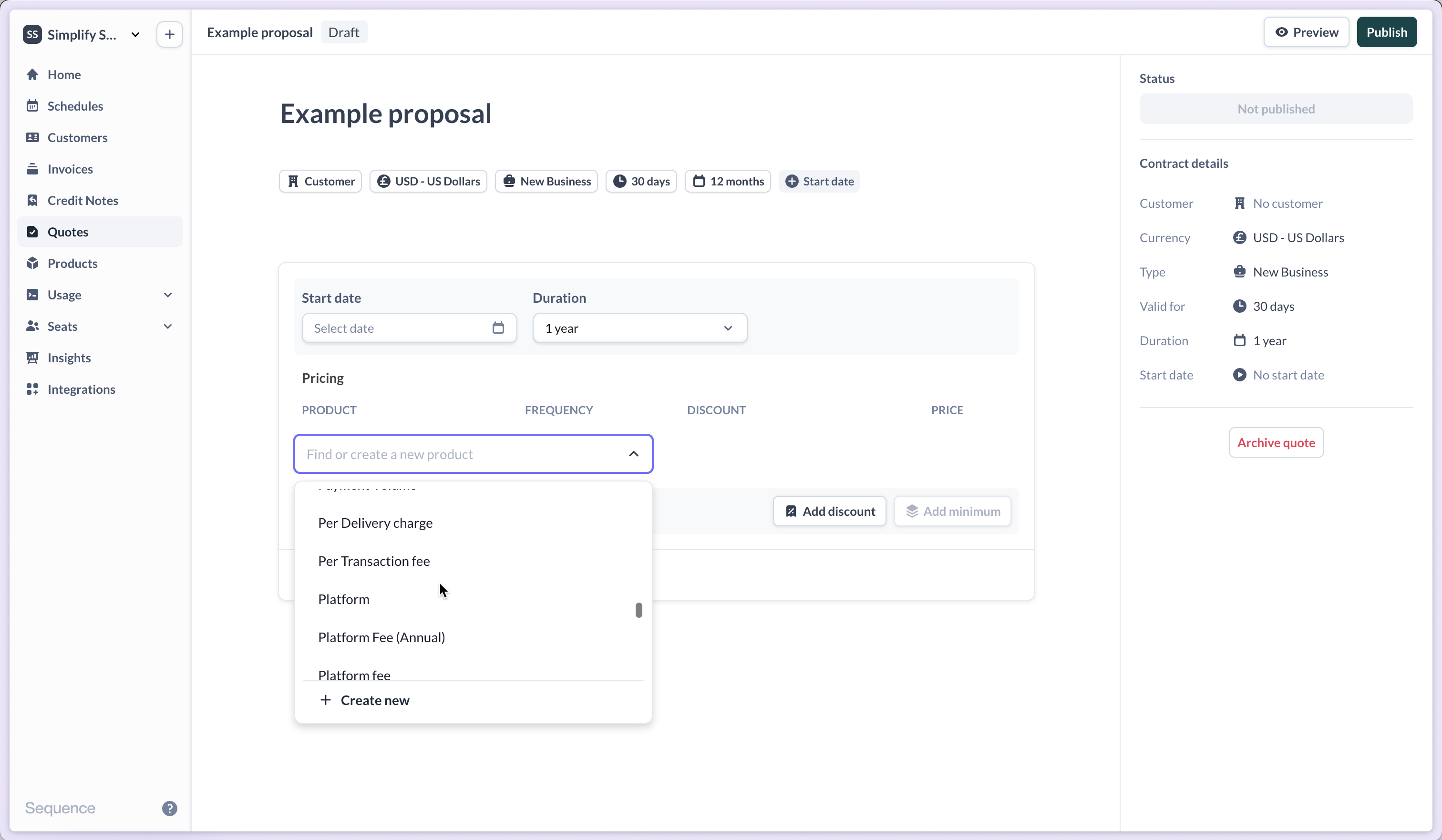
Task: Click the Select date input field
Action: pos(409,328)
